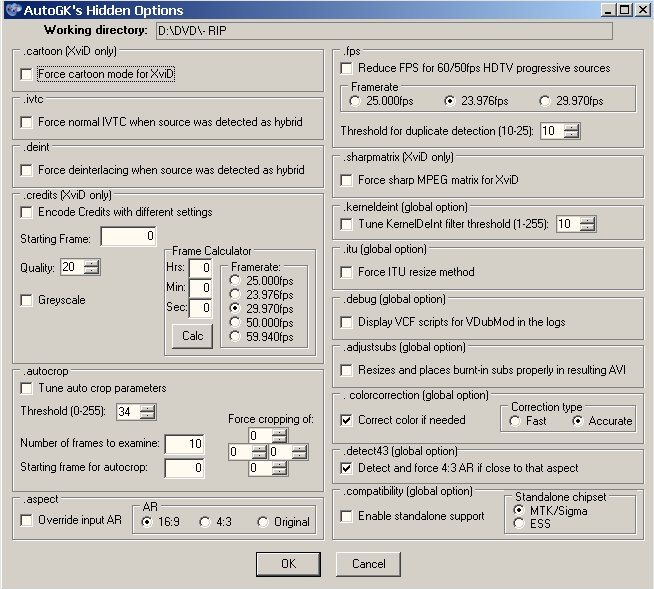Click the Working directory field
This screenshot has width=654, height=589.
coord(384,31)
